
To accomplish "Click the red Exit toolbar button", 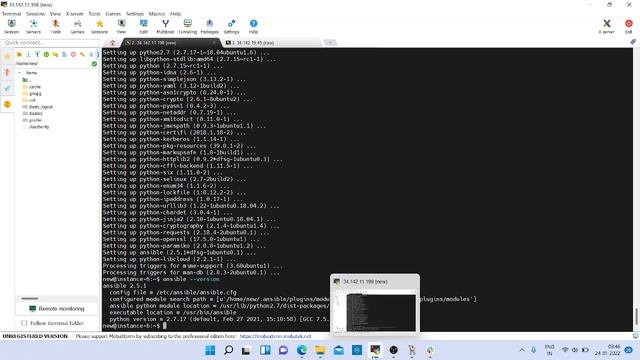I will pos(629,27).
